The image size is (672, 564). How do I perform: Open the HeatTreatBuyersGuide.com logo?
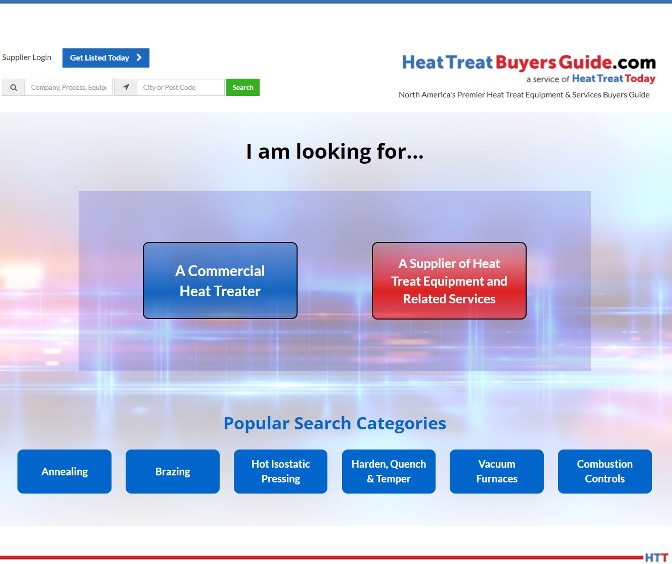(528, 62)
